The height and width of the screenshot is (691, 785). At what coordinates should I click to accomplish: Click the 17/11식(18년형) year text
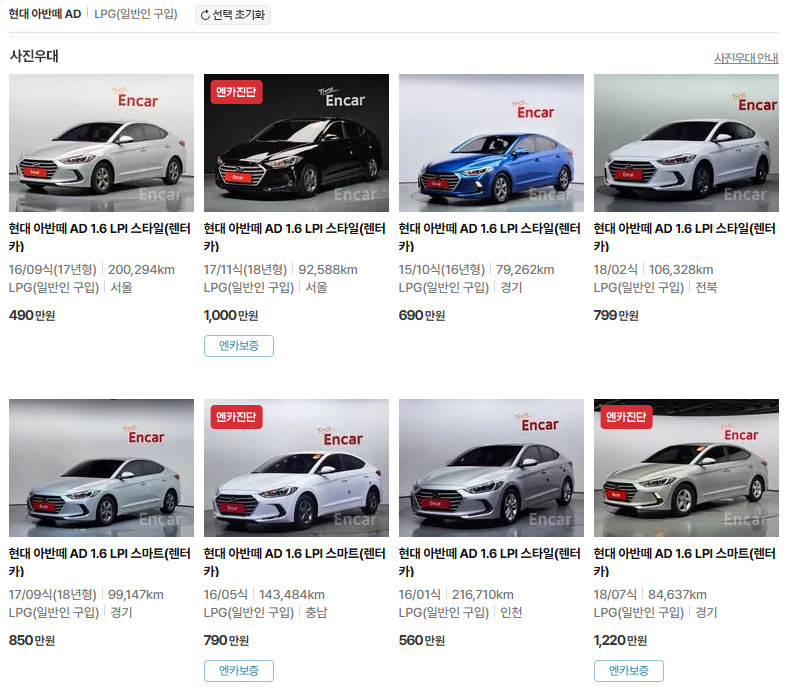245,270
